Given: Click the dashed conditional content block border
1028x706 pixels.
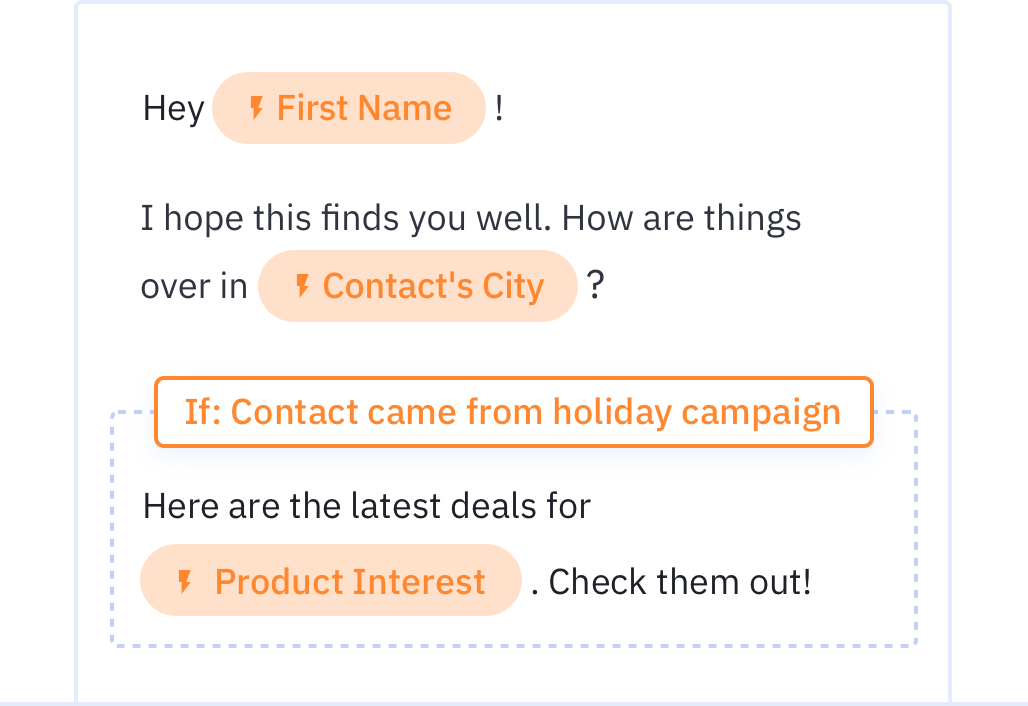Looking at the screenshot, I should [x=513, y=646].
